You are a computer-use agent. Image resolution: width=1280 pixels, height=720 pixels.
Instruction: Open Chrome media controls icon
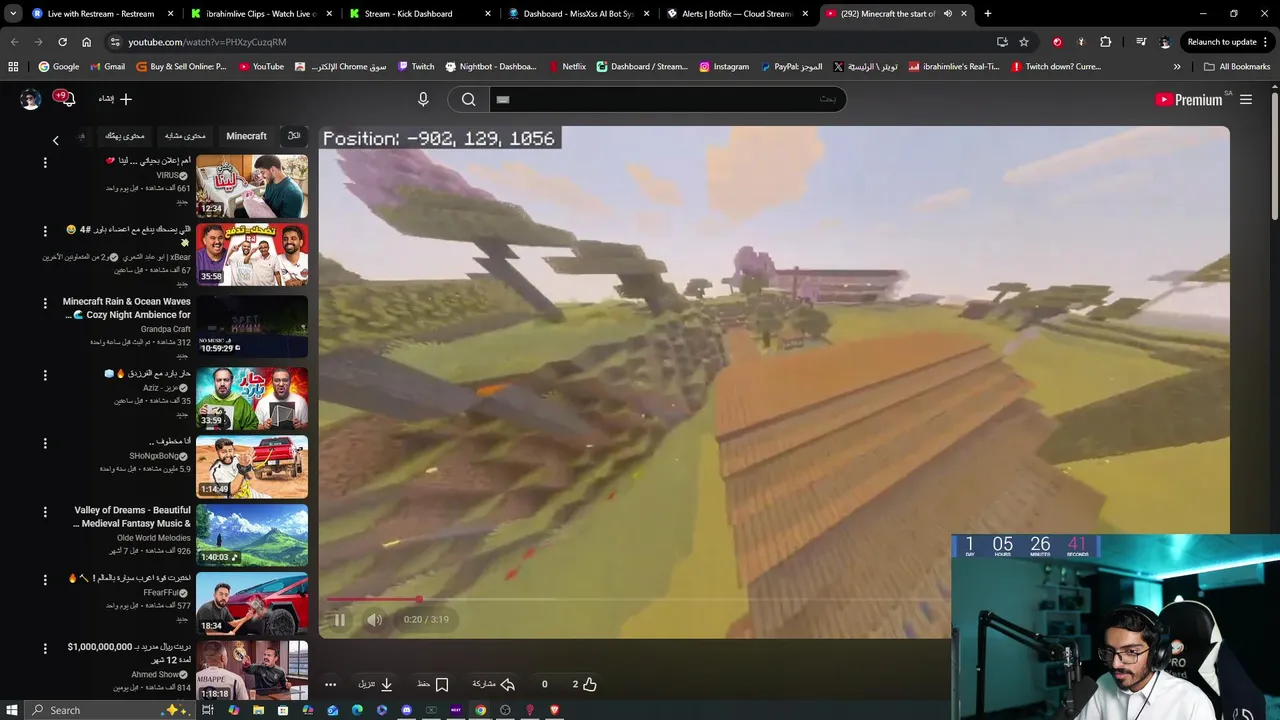[1141, 42]
